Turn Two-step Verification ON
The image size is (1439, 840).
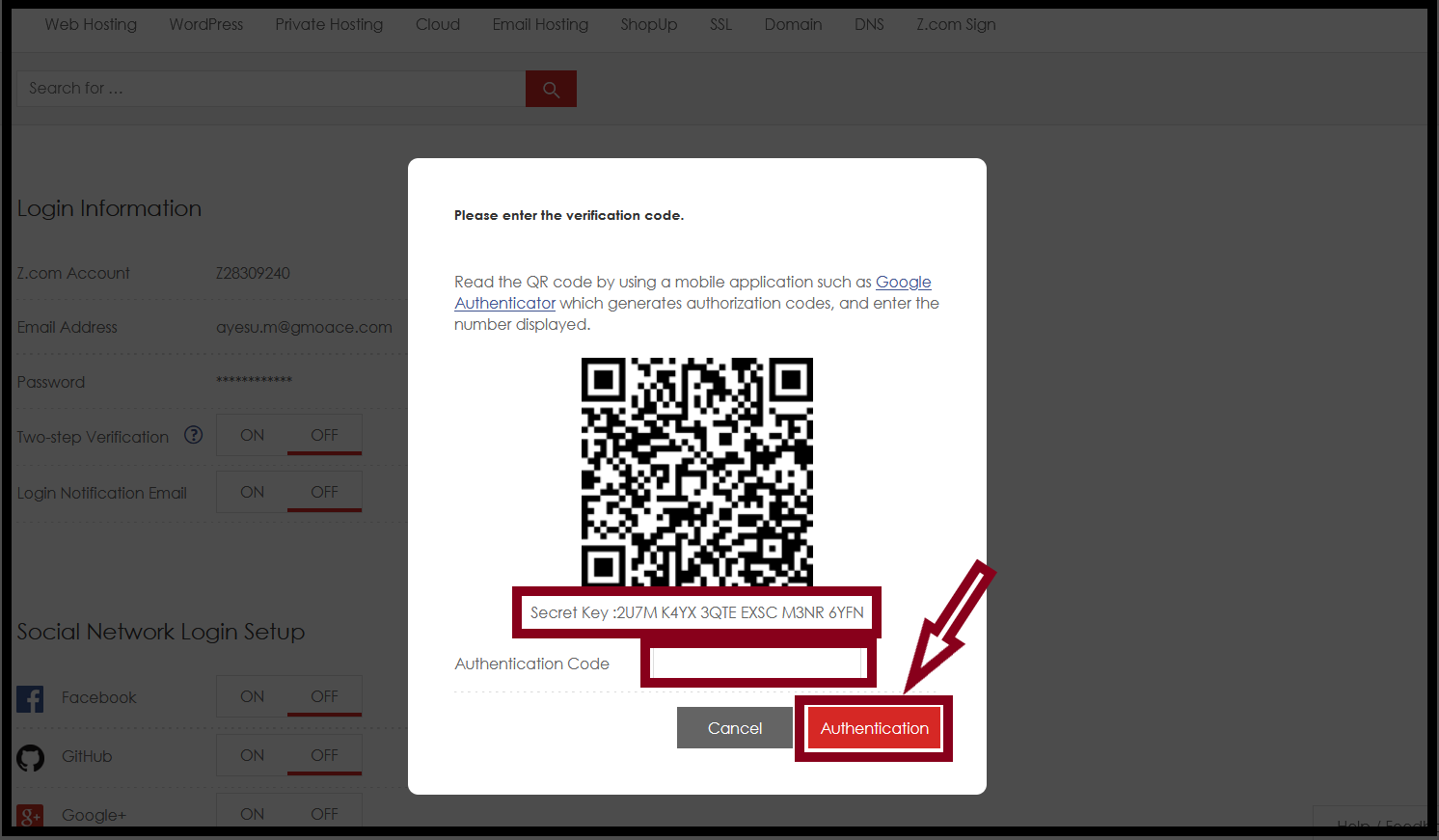pyautogui.click(x=253, y=435)
